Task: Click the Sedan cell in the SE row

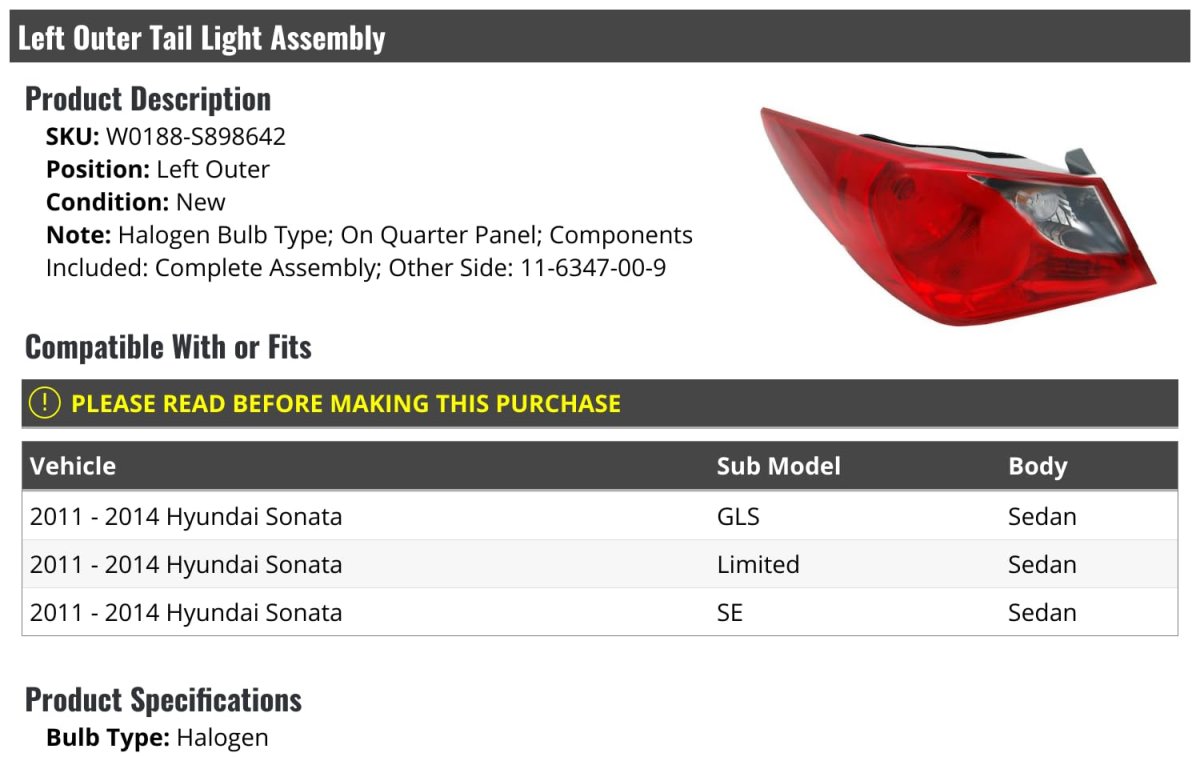Action: click(1042, 613)
